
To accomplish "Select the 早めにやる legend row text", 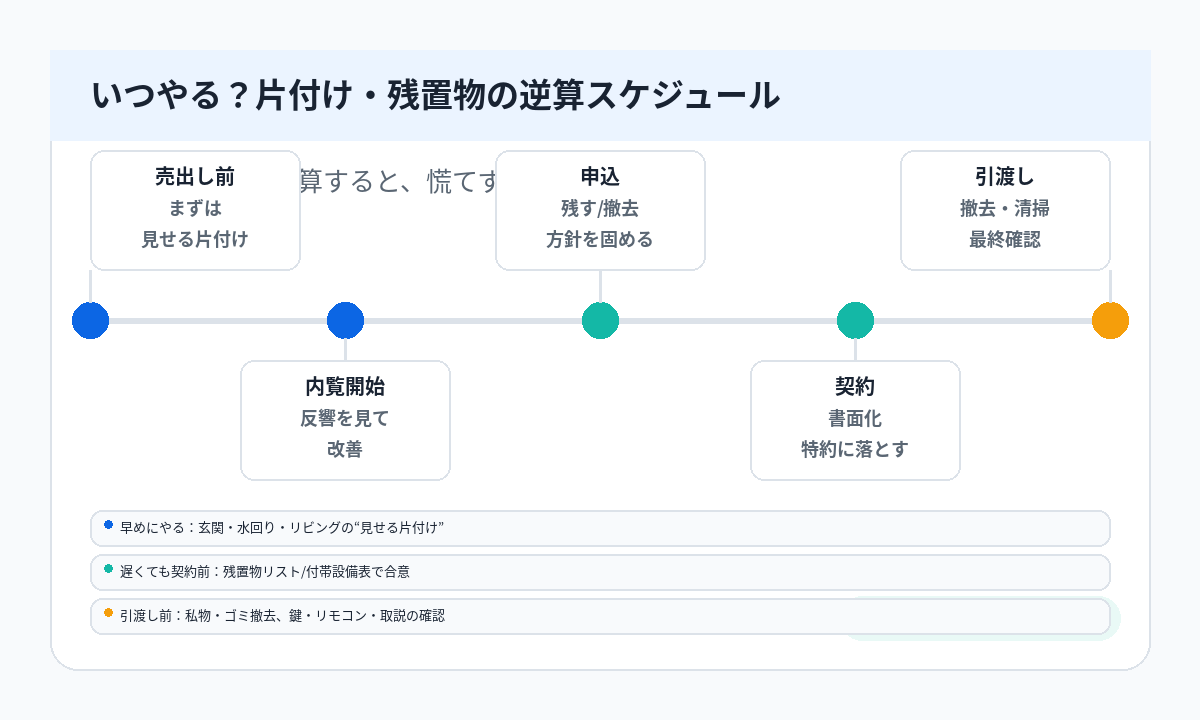I will click(282, 528).
